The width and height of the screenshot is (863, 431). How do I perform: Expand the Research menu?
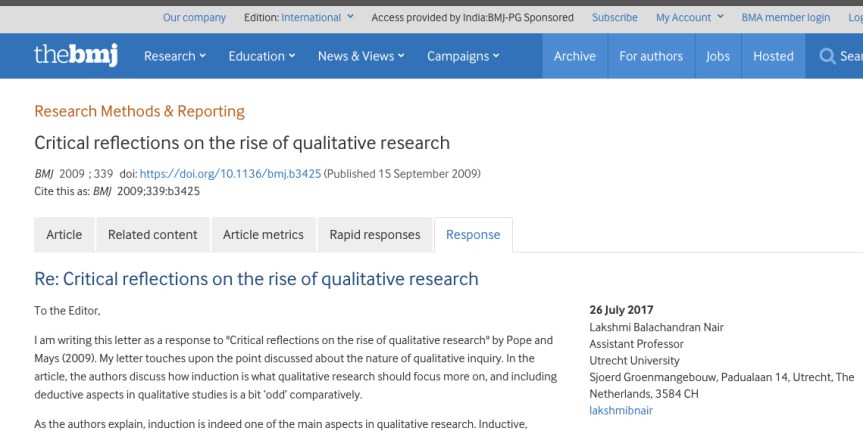(x=174, y=57)
